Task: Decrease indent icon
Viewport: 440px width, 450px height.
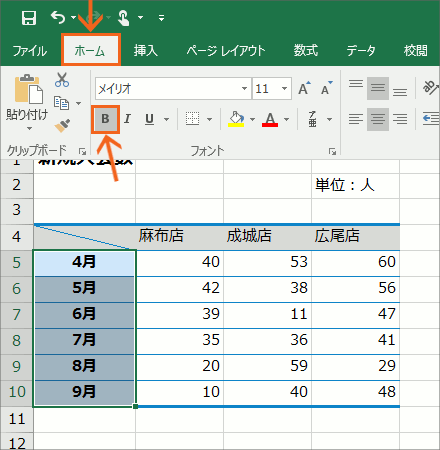Action: pos(431,119)
